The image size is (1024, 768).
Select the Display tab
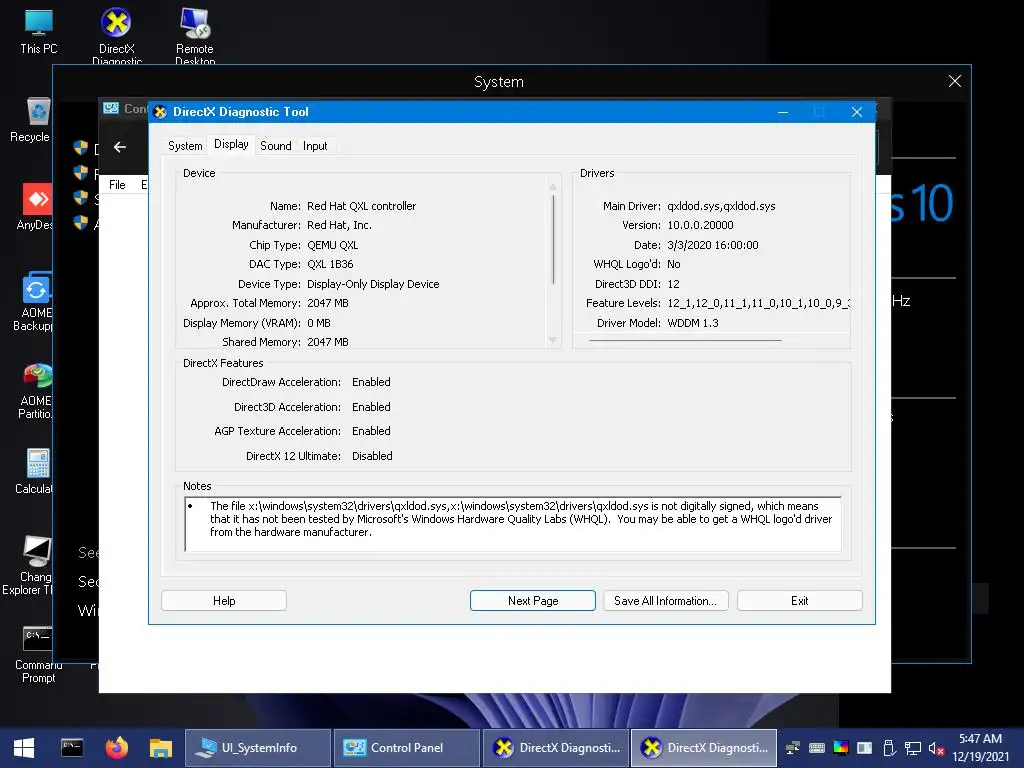point(231,144)
